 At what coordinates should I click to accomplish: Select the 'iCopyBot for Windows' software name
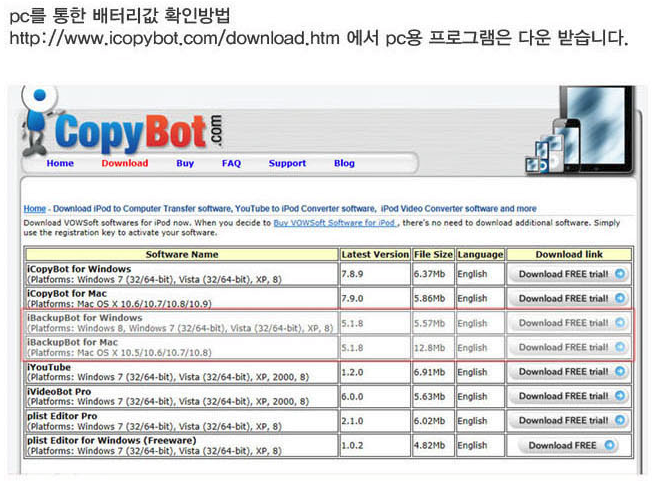point(79,269)
